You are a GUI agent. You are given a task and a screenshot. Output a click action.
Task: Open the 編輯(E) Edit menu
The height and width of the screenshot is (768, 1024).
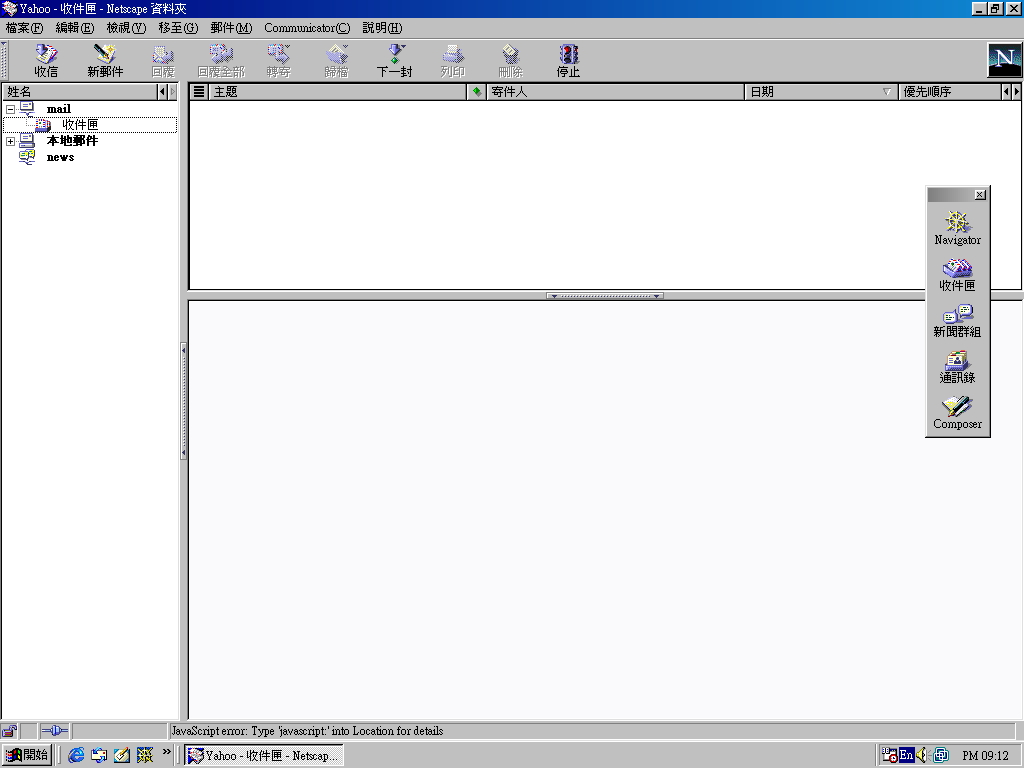[x=74, y=27]
